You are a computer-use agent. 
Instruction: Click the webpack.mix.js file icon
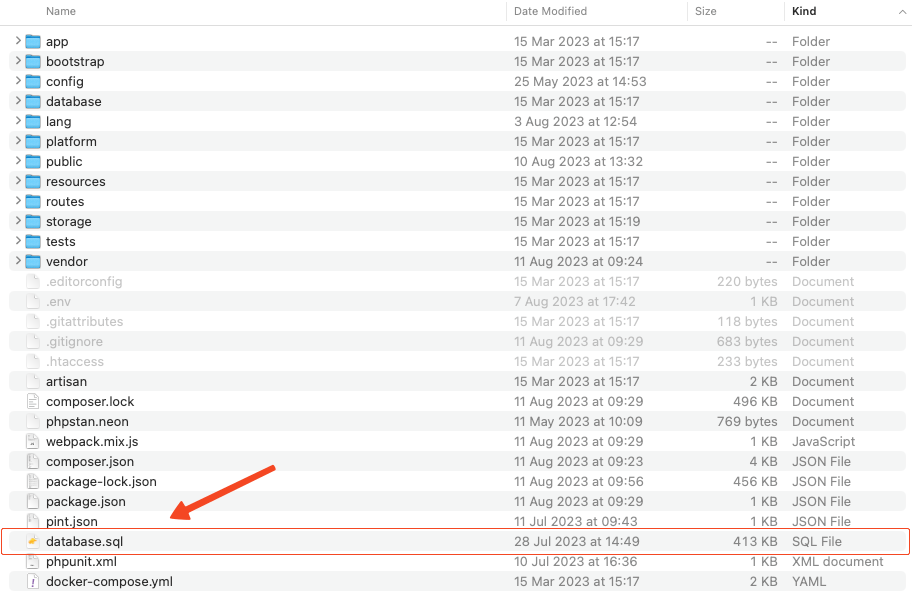tap(32, 441)
